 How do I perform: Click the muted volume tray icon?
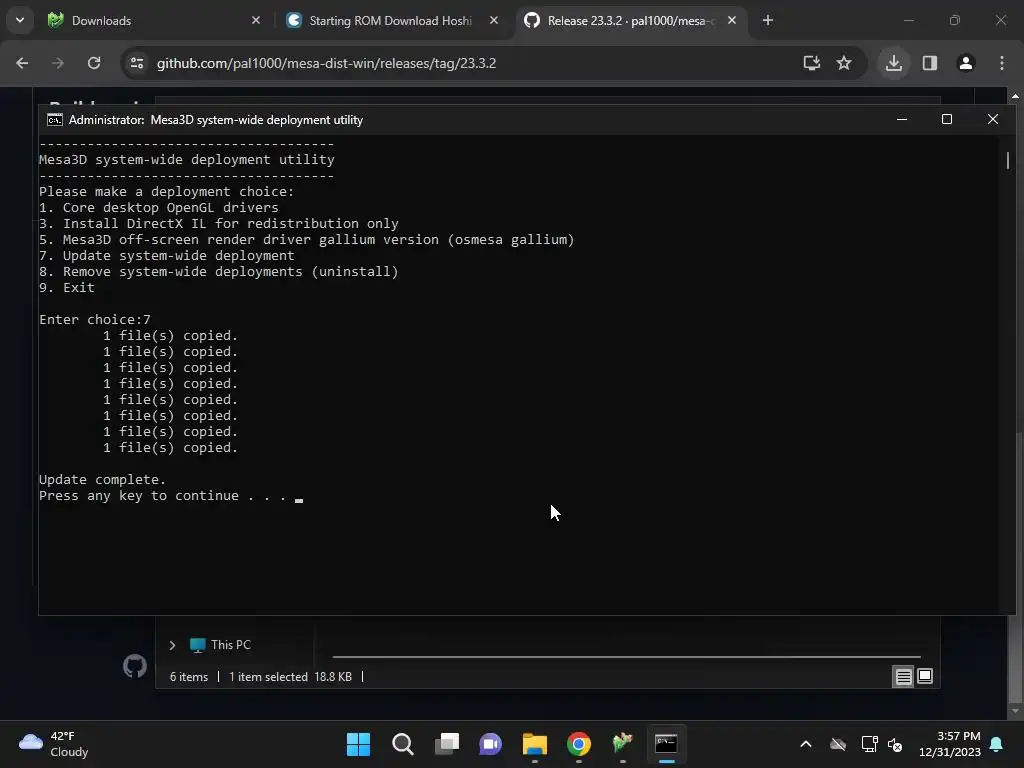895,744
